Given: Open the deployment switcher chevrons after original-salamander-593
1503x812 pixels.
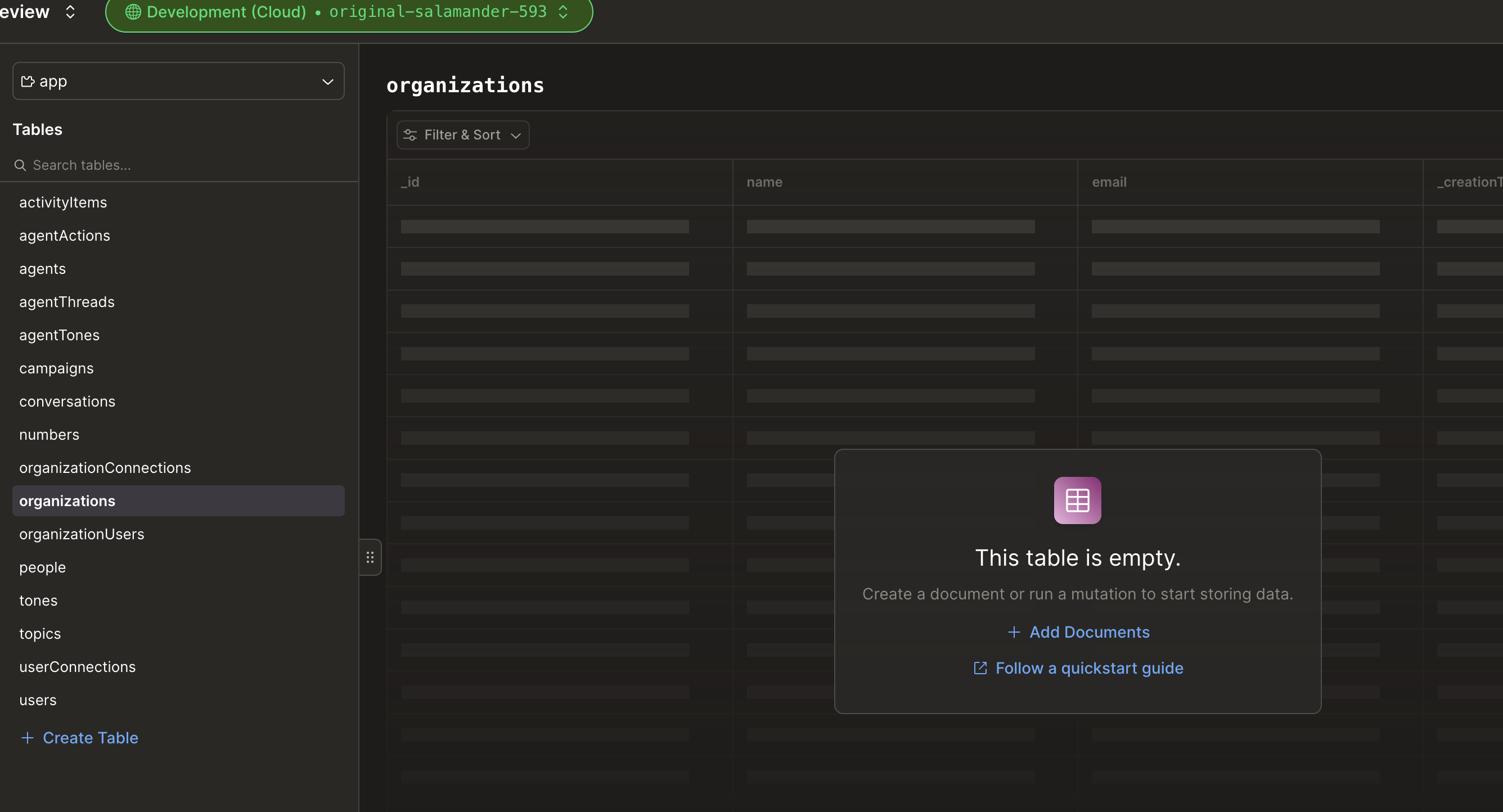Looking at the screenshot, I should [563, 12].
